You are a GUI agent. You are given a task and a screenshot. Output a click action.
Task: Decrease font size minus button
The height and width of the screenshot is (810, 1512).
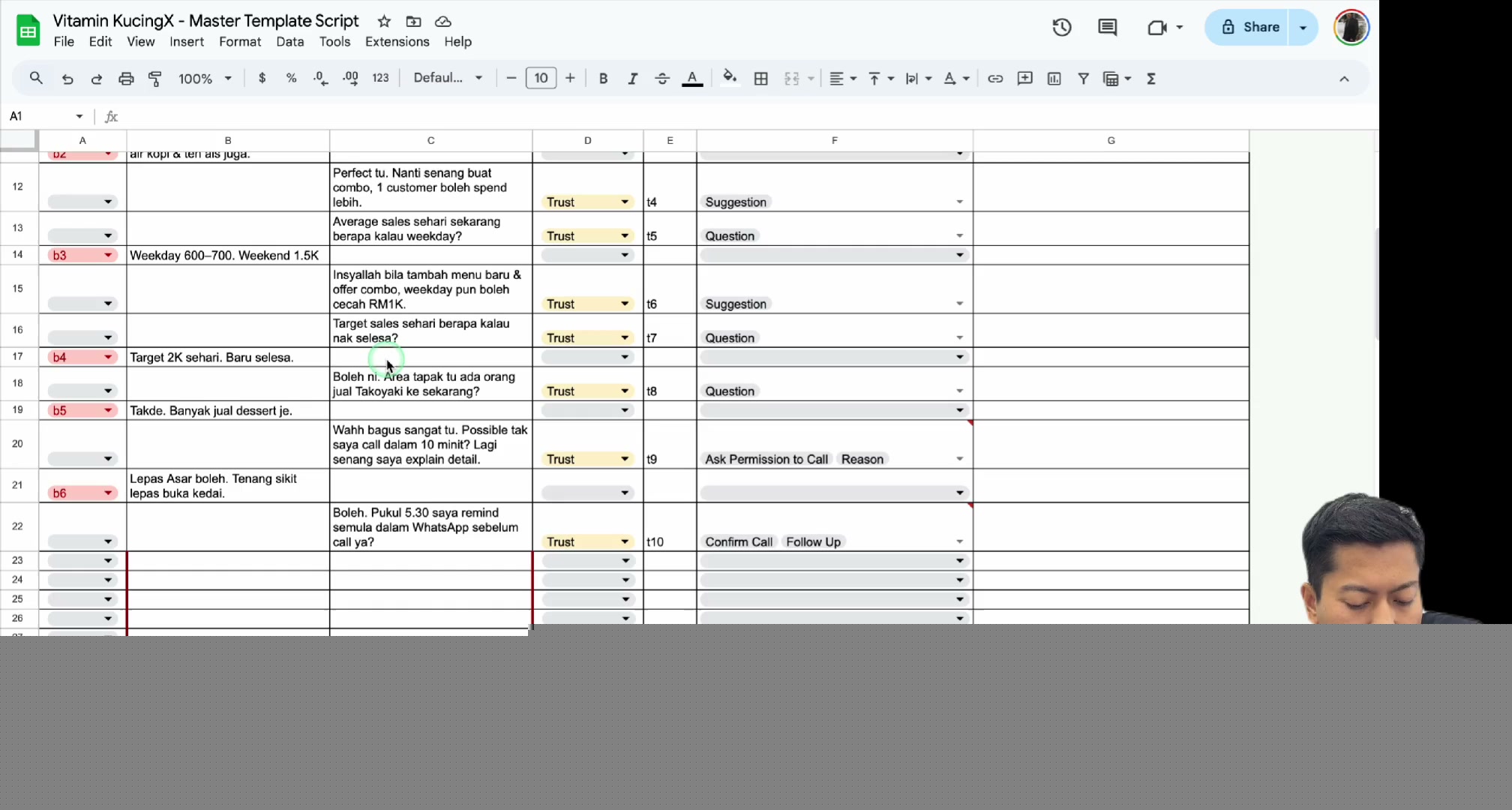511,78
